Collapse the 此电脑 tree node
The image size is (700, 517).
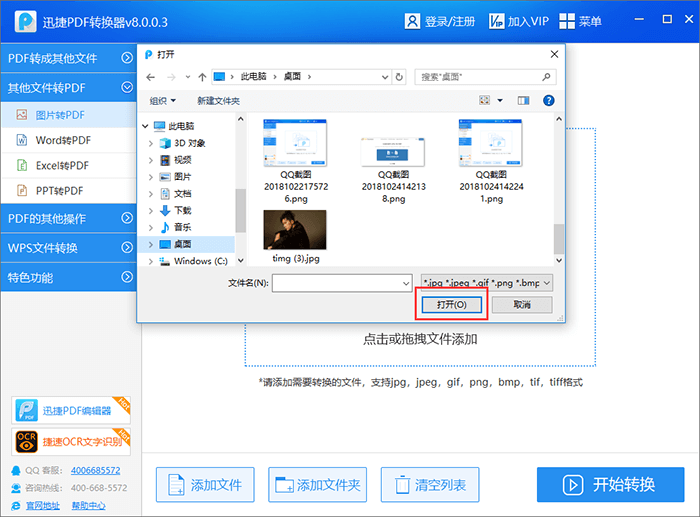coord(146,126)
